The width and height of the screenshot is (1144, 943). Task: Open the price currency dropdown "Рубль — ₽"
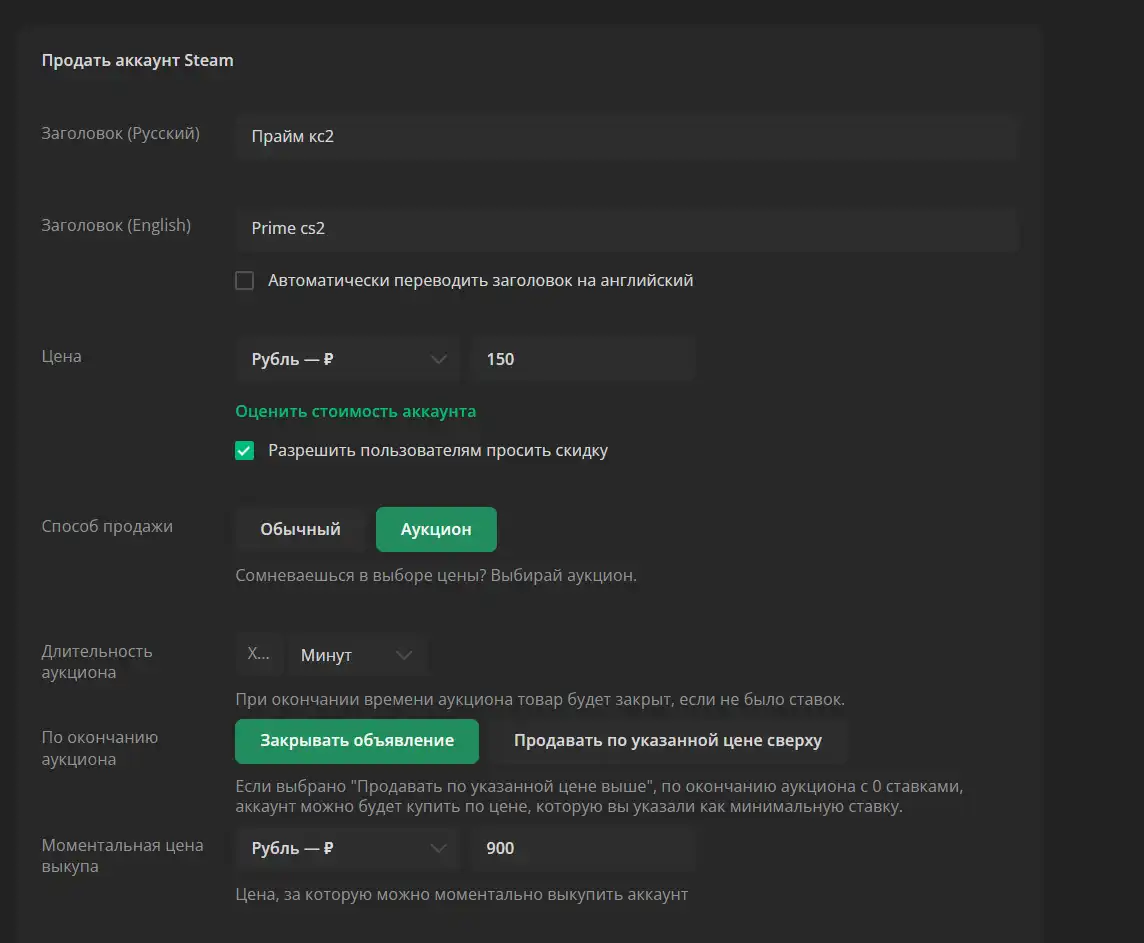(347, 360)
